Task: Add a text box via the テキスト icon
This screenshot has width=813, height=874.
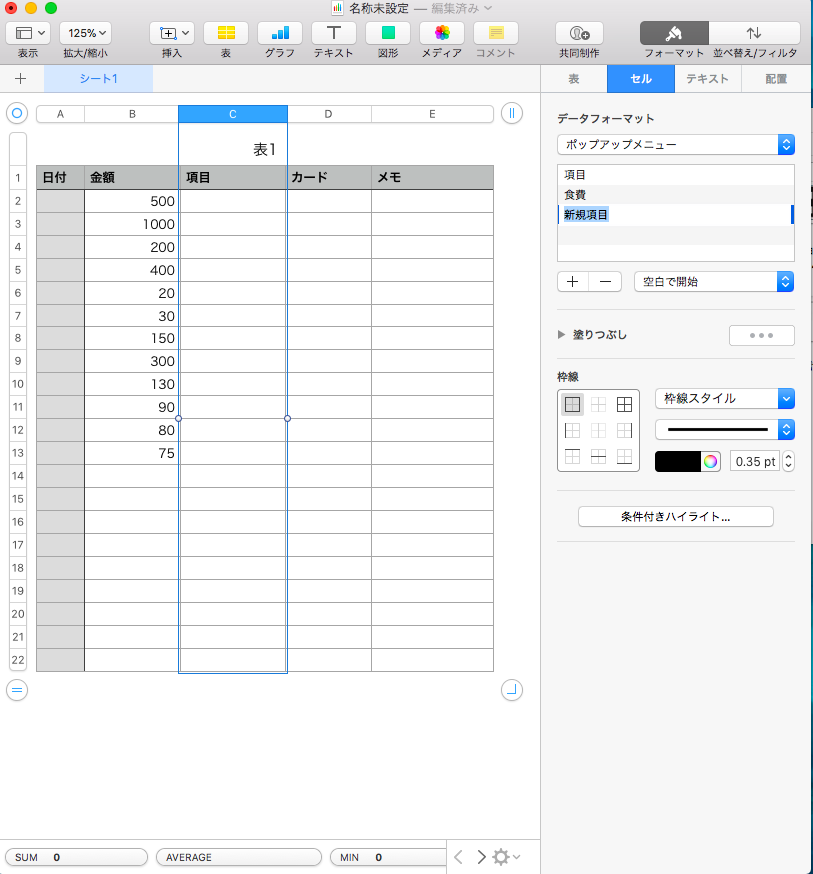Action: pyautogui.click(x=333, y=35)
